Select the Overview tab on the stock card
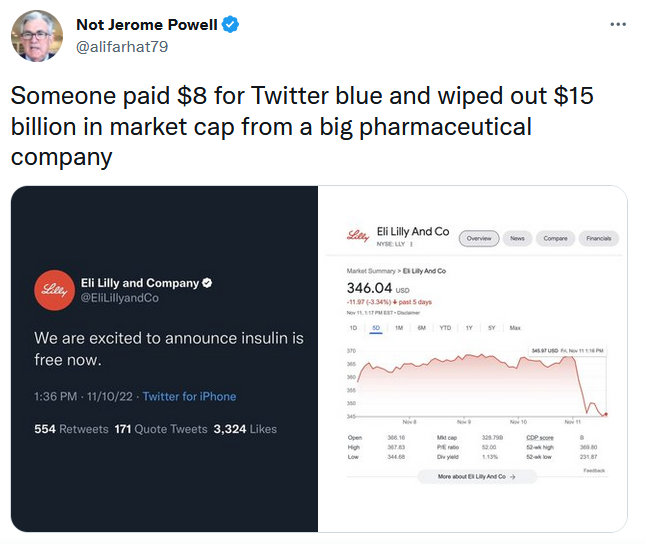The width and height of the screenshot is (646, 544). pos(481,238)
